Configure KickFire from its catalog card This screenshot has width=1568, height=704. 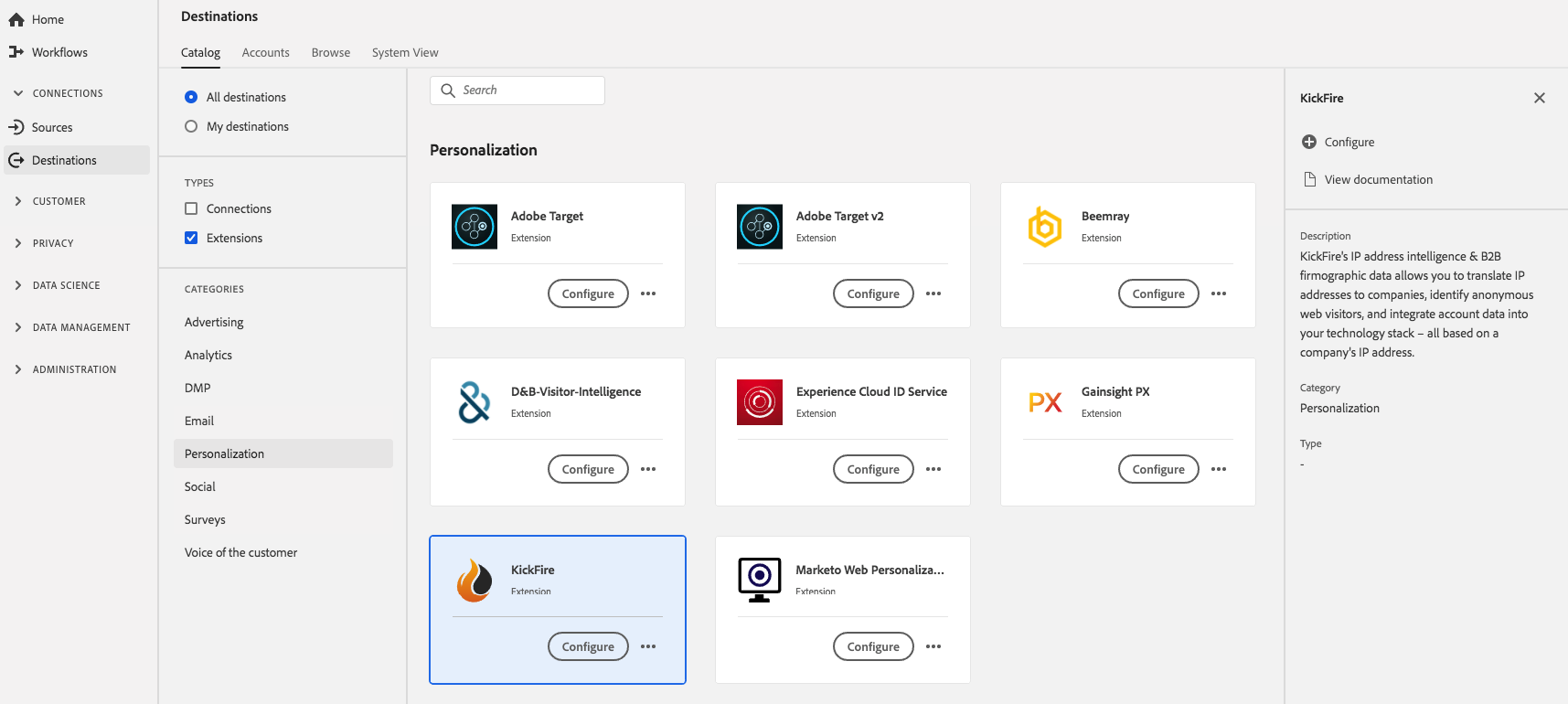588,646
